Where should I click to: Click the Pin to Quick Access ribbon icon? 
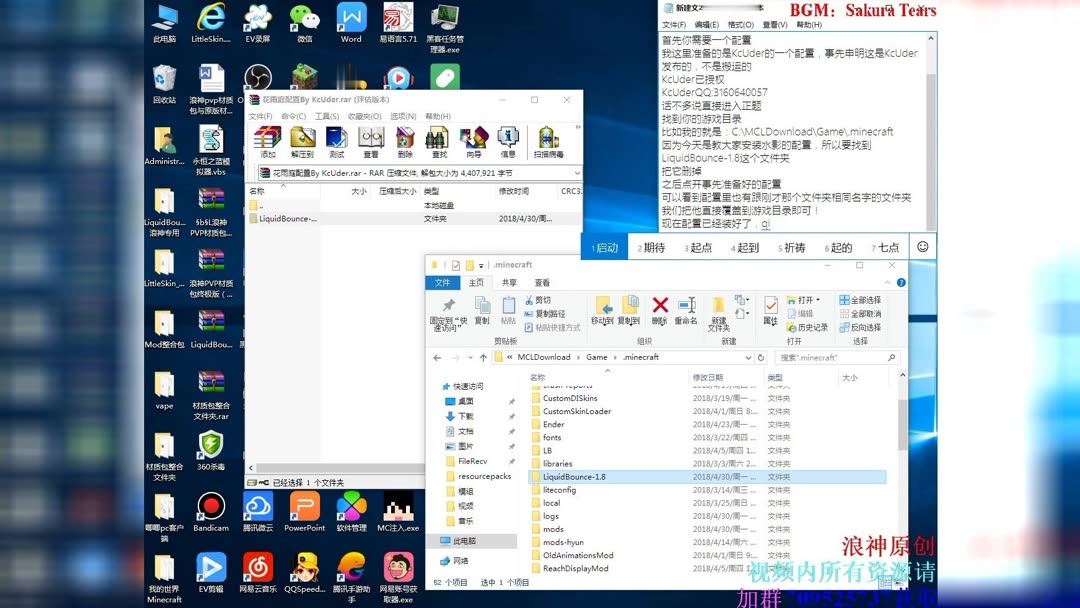(448, 303)
